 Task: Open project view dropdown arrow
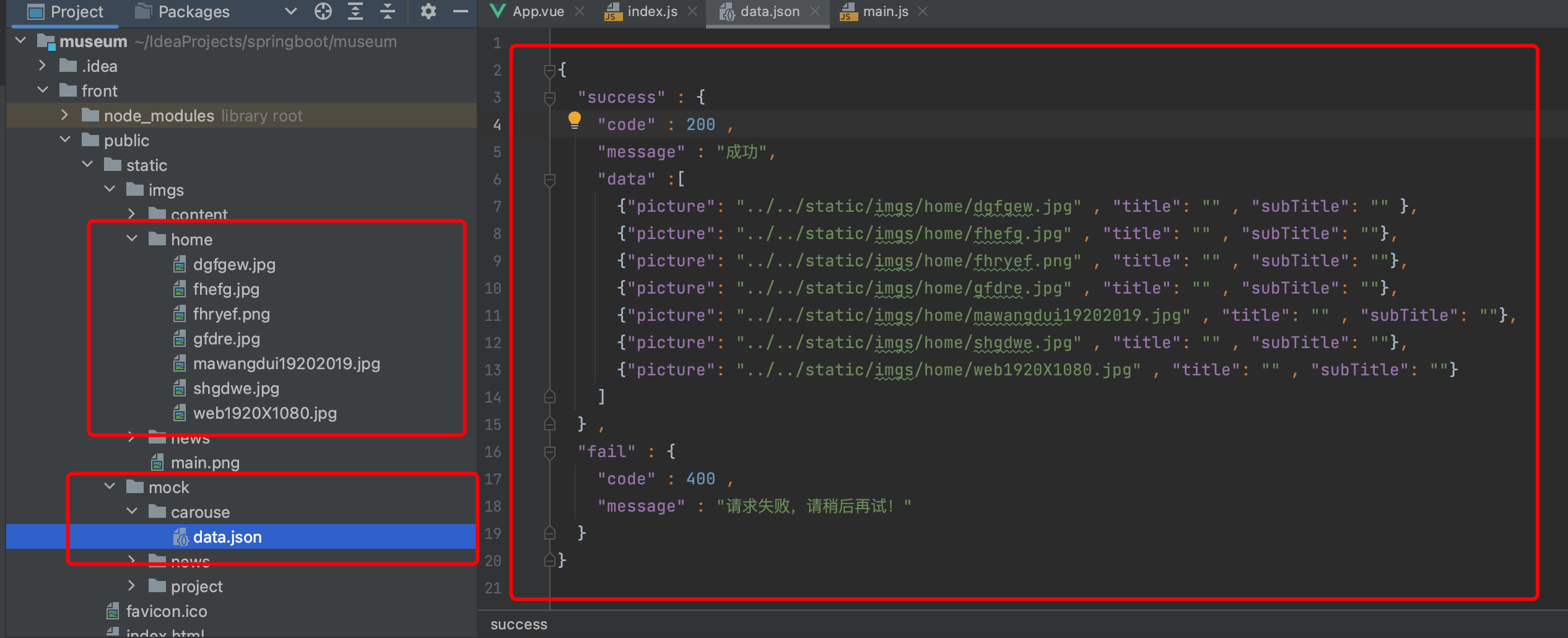[290, 11]
